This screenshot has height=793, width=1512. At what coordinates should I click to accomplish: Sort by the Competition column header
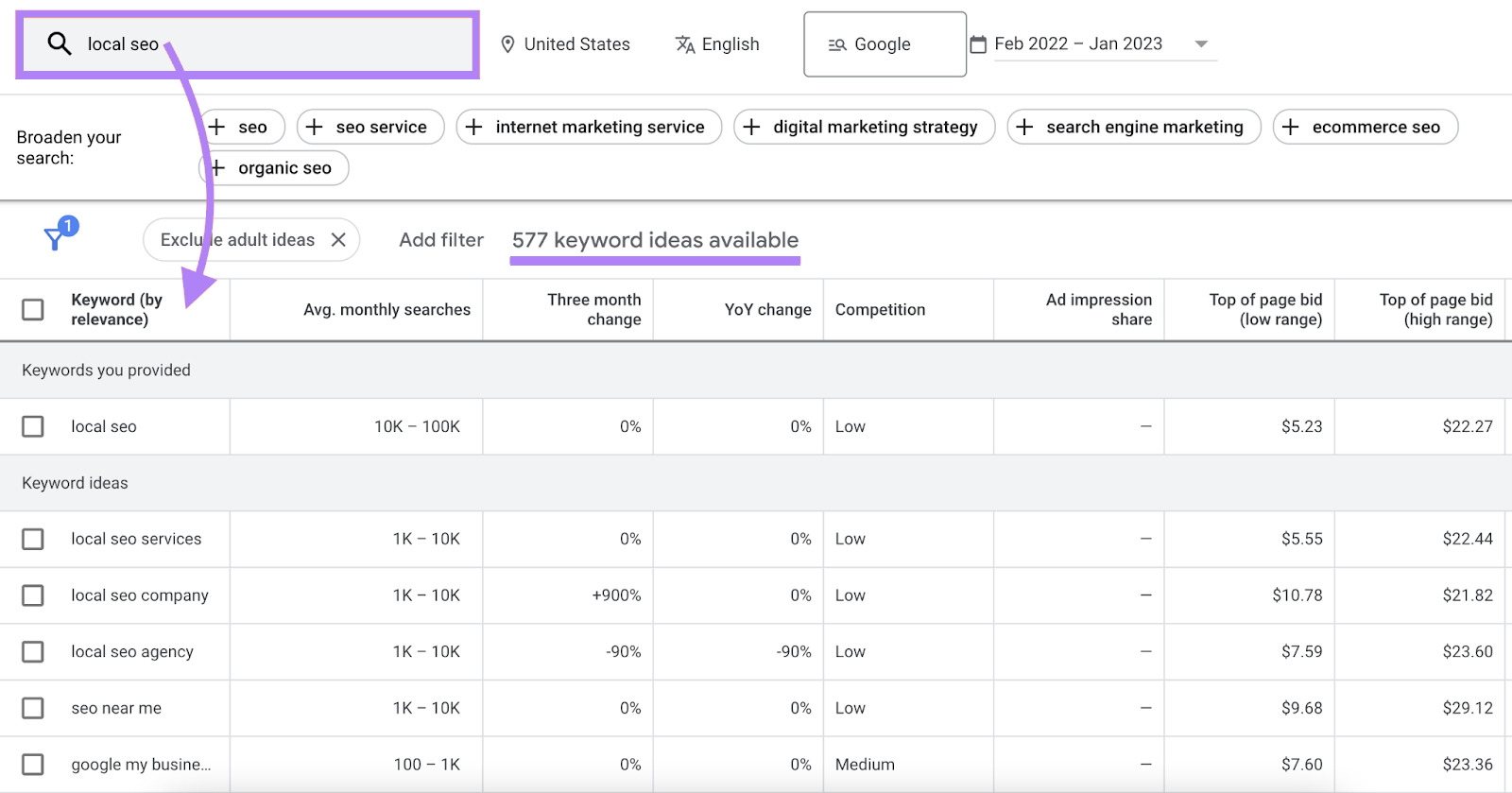(x=880, y=309)
